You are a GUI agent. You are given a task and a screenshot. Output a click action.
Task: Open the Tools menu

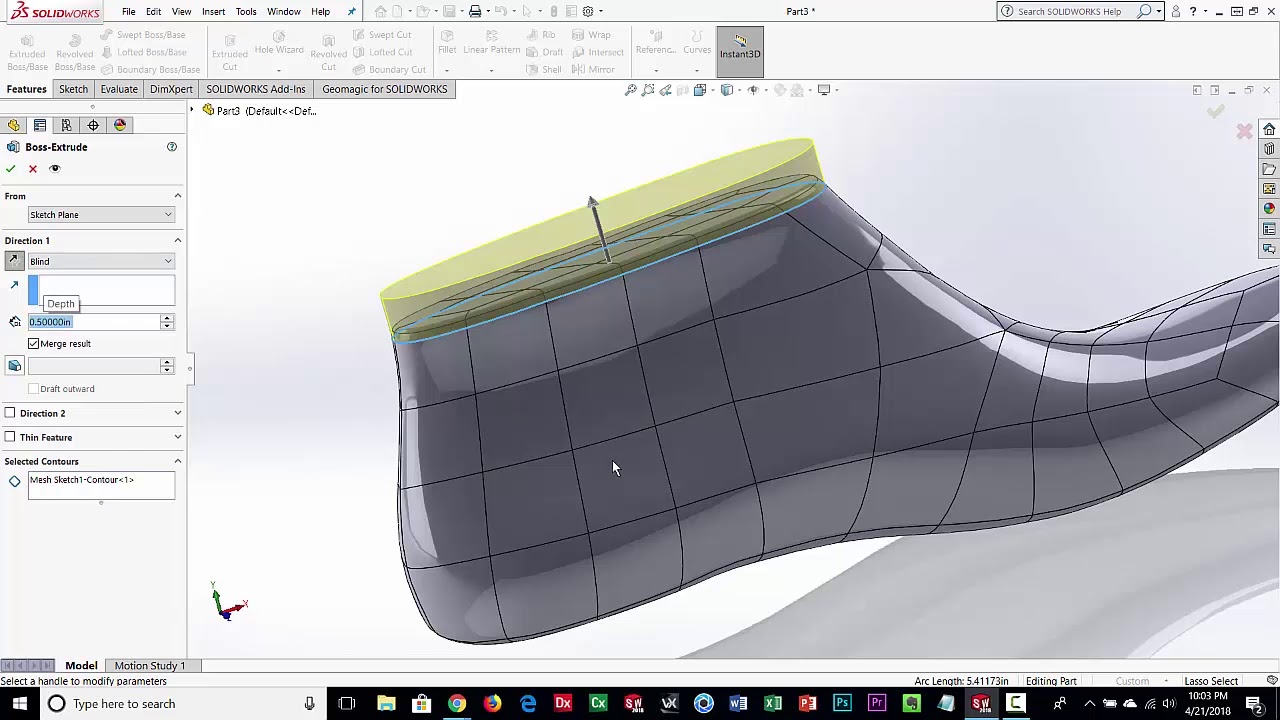tap(246, 11)
